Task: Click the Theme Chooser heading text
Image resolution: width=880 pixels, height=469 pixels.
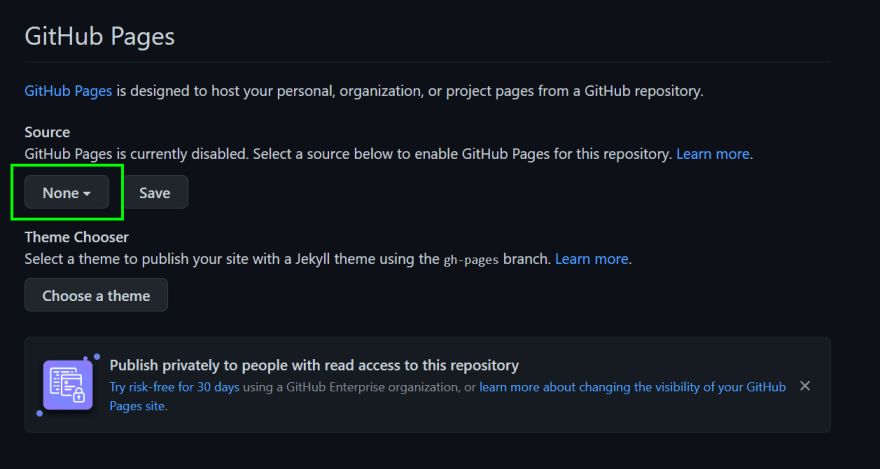Action: pyautogui.click(x=76, y=237)
